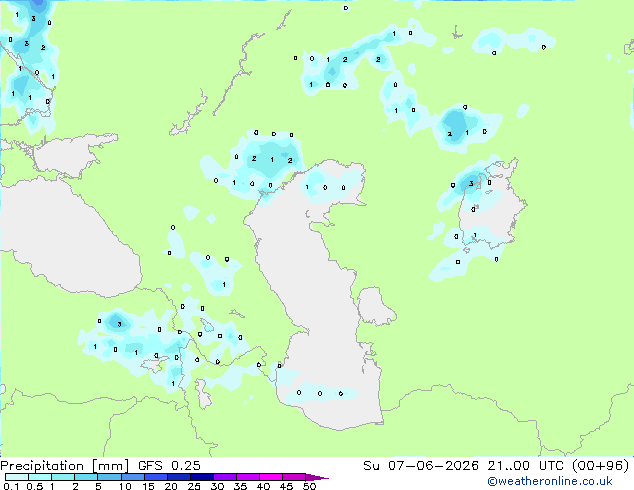Click the '(00+96)' forecast offset text
The width and height of the screenshot is (634, 490).
tap(601, 466)
